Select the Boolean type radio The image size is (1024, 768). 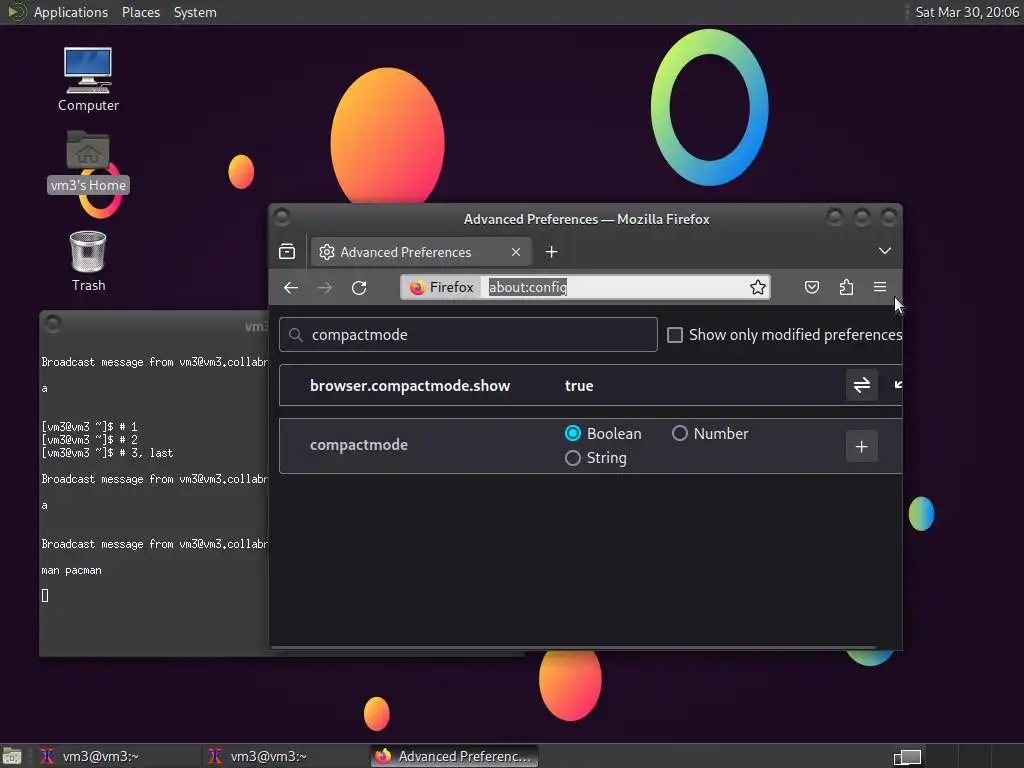[573, 434]
